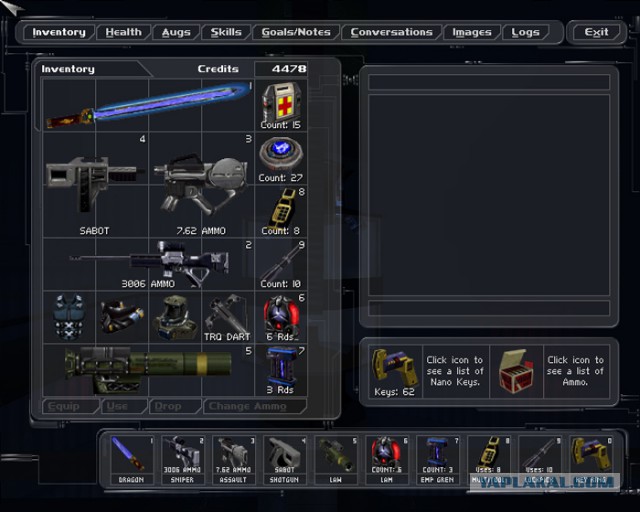Open the Augs tab

pyautogui.click(x=176, y=32)
